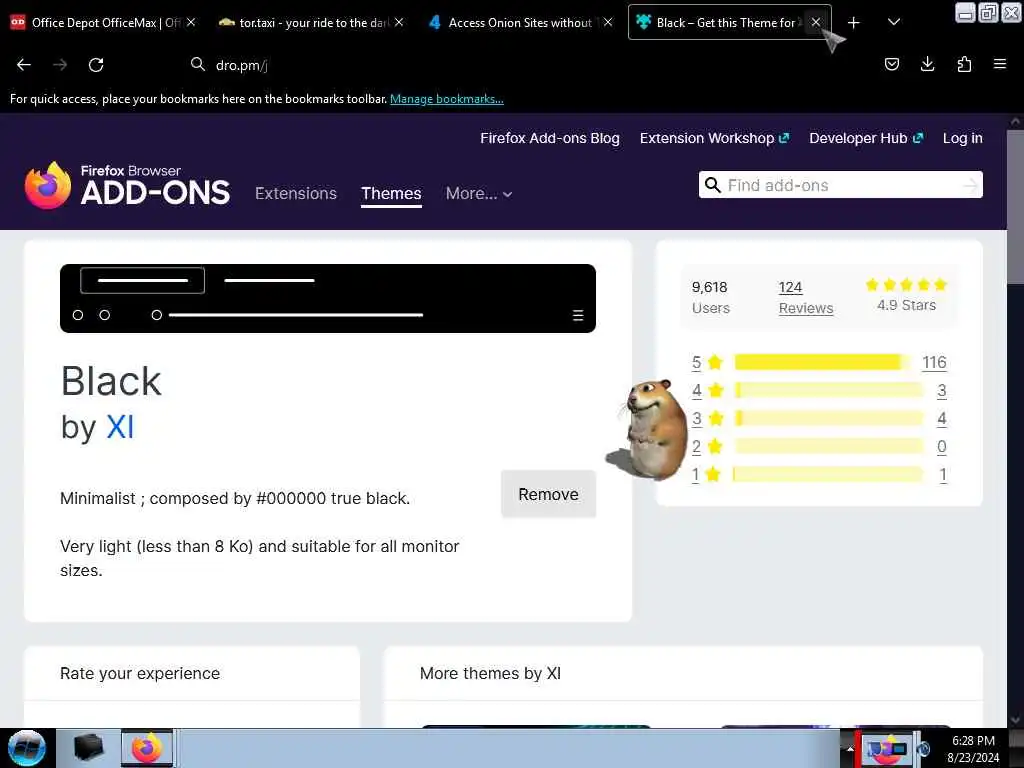Click the Black theme preview image
The height and width of the screenshot is (768, 1024).
pos(328,298)
